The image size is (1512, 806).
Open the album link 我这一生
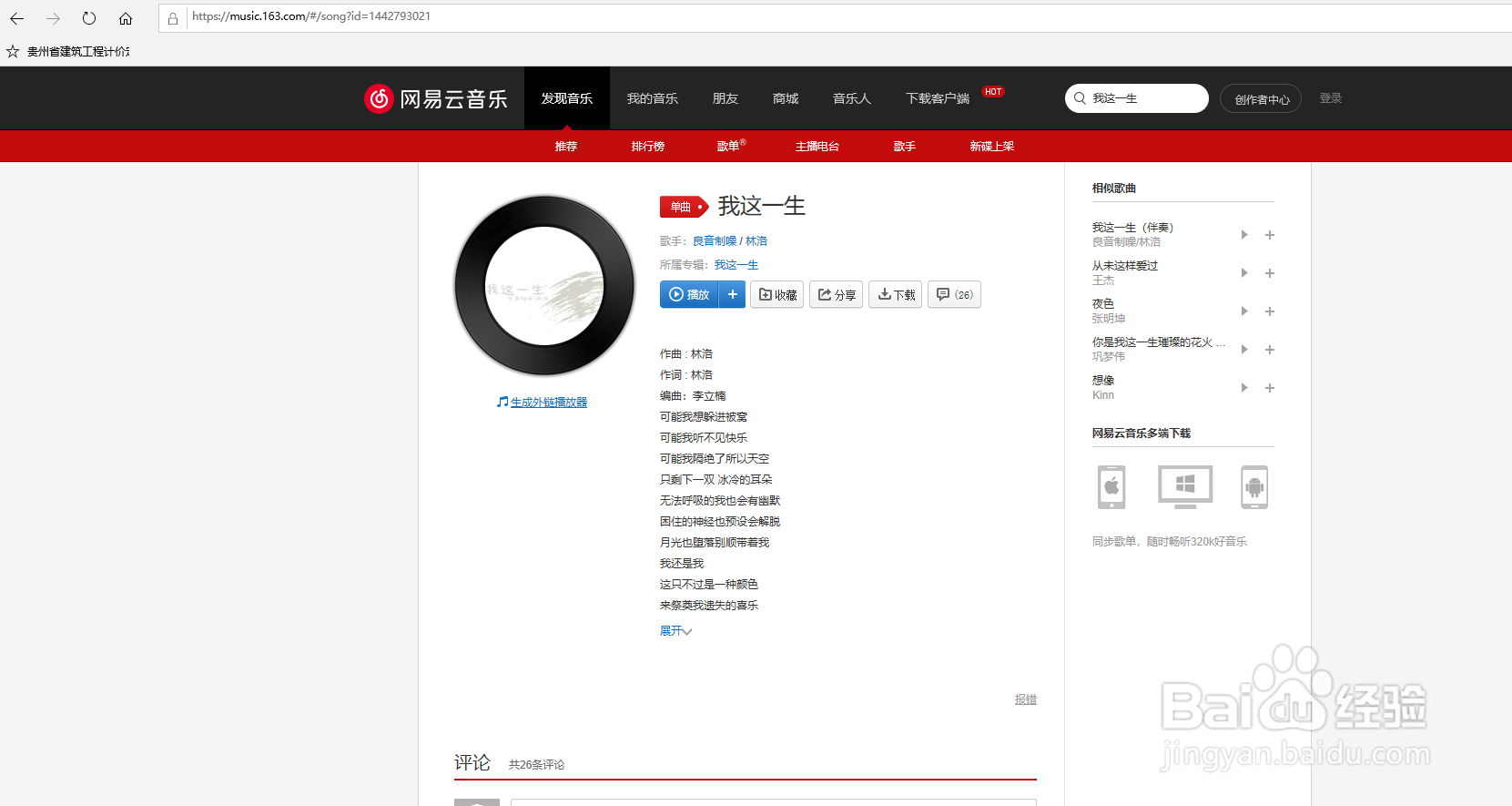pos(736,265)
